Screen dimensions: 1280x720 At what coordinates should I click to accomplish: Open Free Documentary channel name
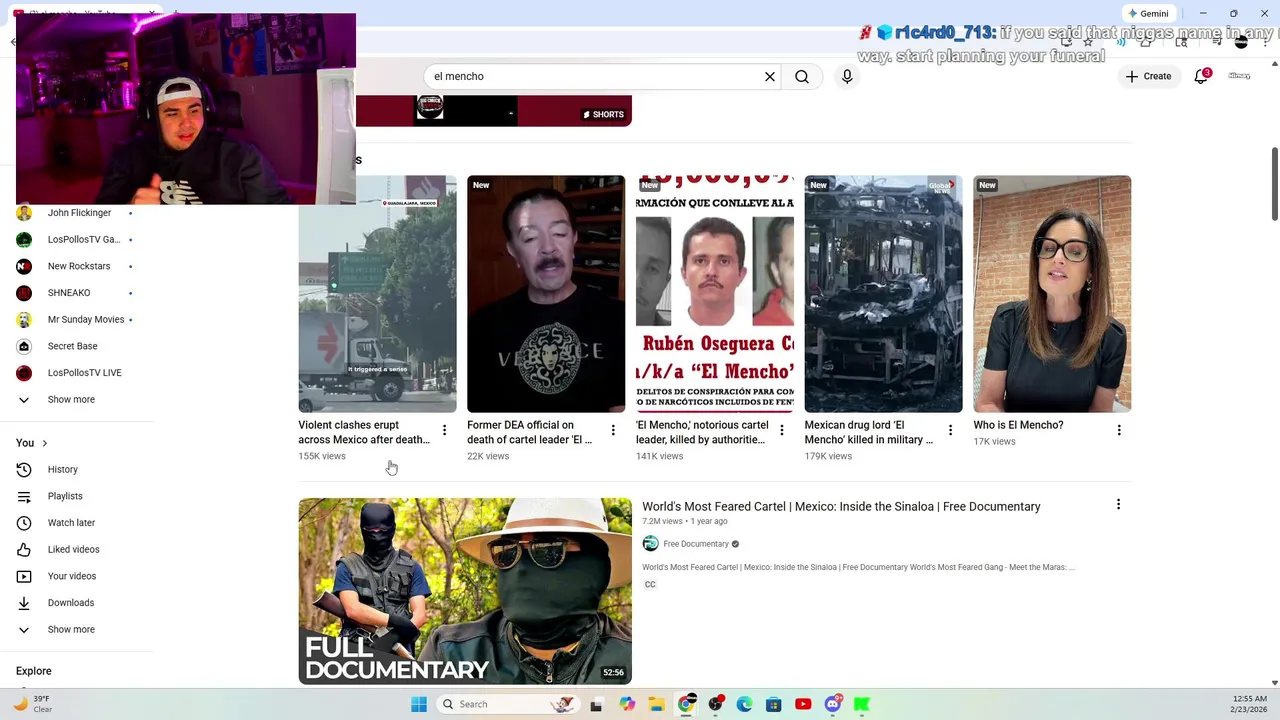[x=696, y=544]
